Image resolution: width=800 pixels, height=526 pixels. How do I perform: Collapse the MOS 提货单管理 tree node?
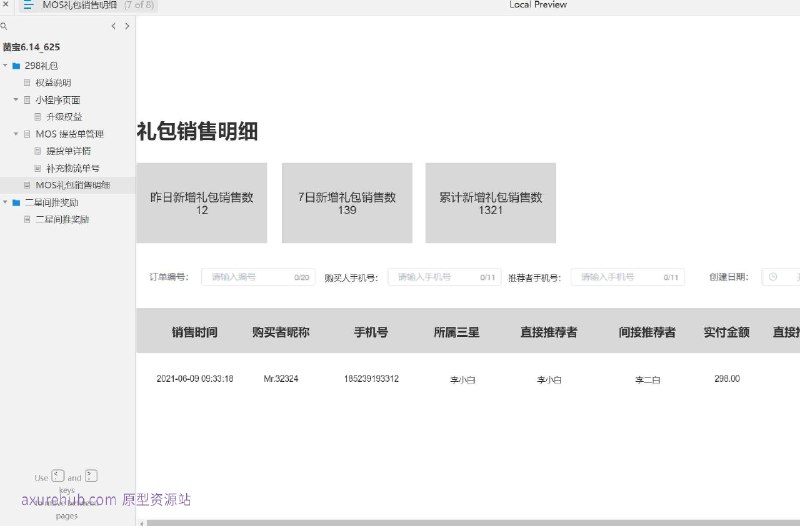click(x=16, y=134)
